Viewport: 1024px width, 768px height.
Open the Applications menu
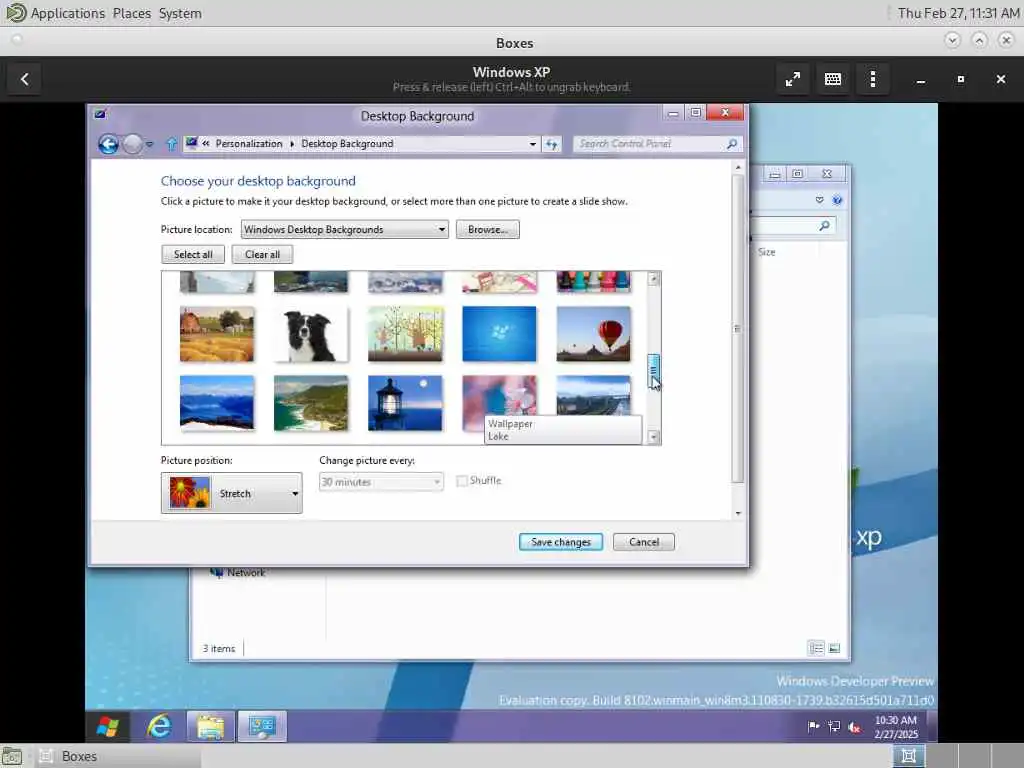(x=67, y=13)
